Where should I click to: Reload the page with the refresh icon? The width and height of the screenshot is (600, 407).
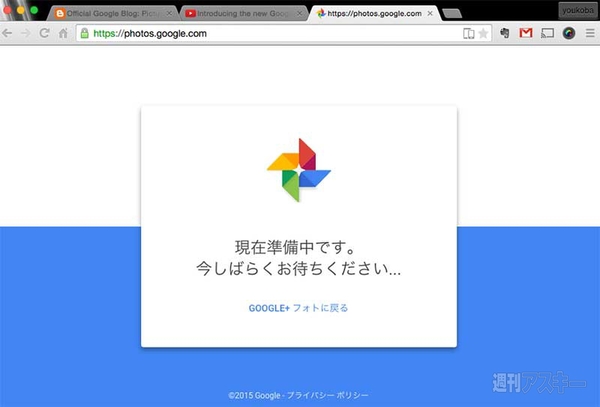pyautogui.click(x=44, y=33)
